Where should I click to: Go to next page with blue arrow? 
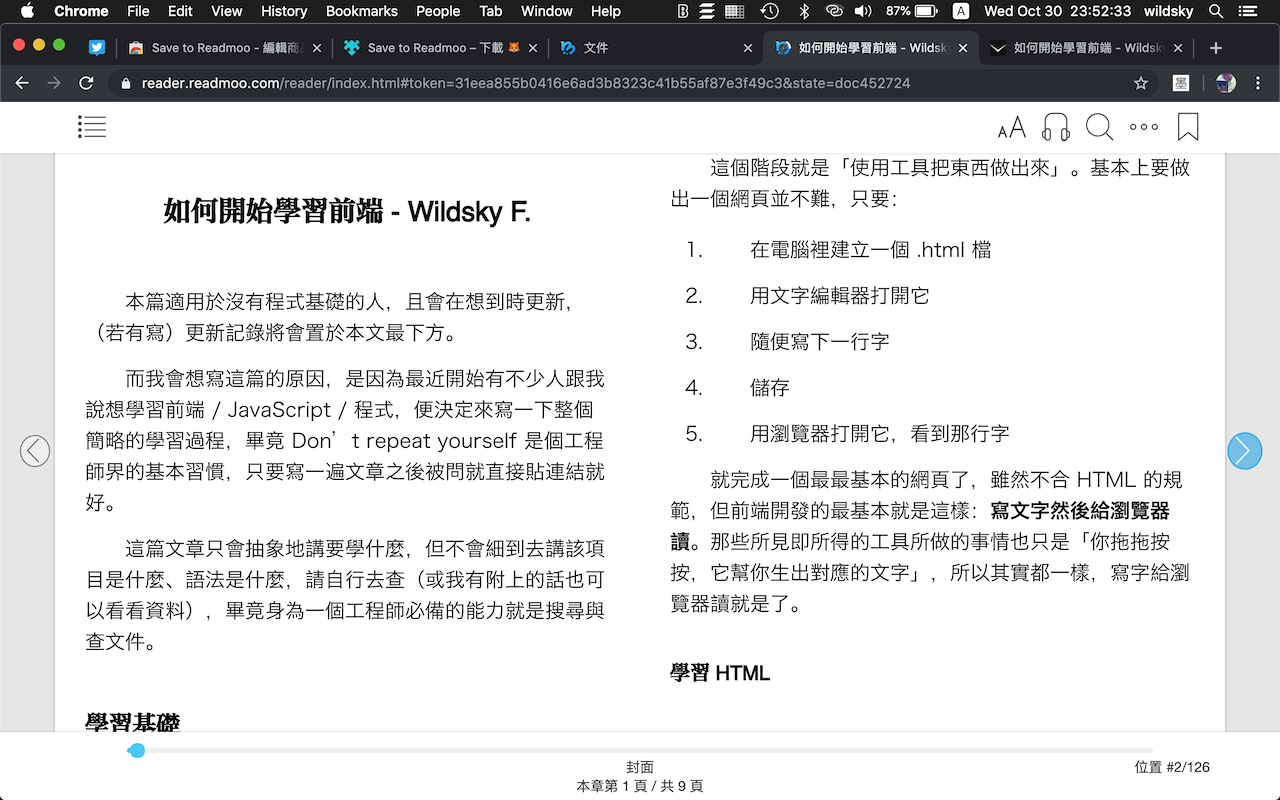1245,451
